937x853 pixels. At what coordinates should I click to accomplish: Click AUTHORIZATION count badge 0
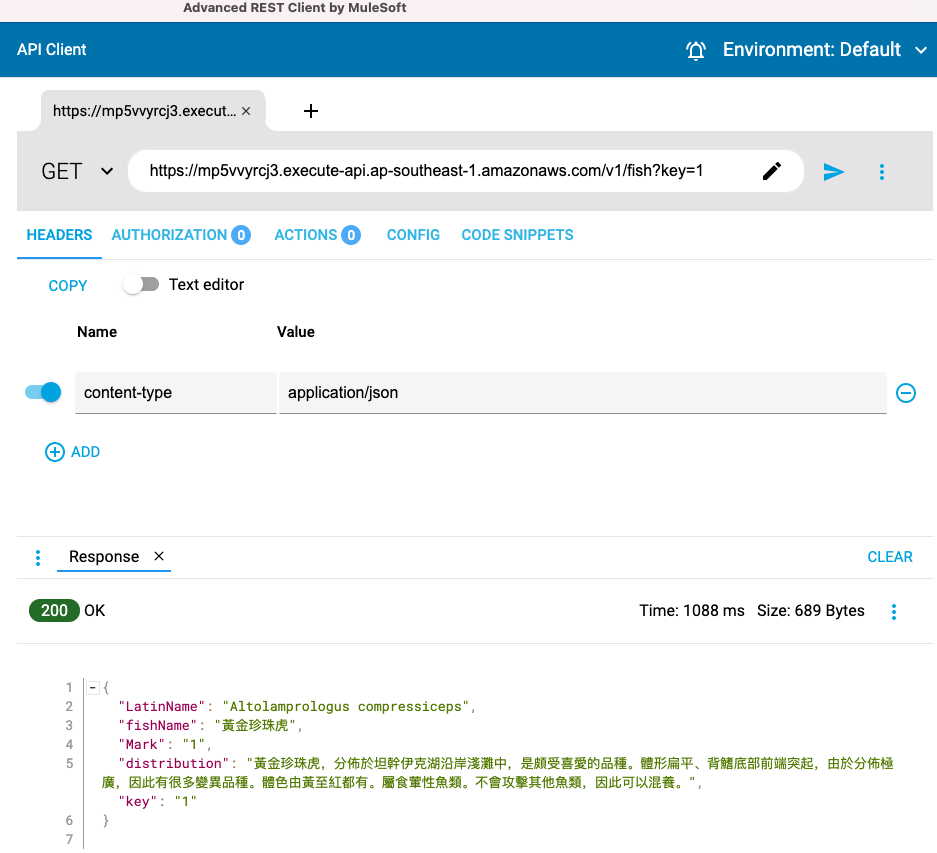click(x=241, y=236)
